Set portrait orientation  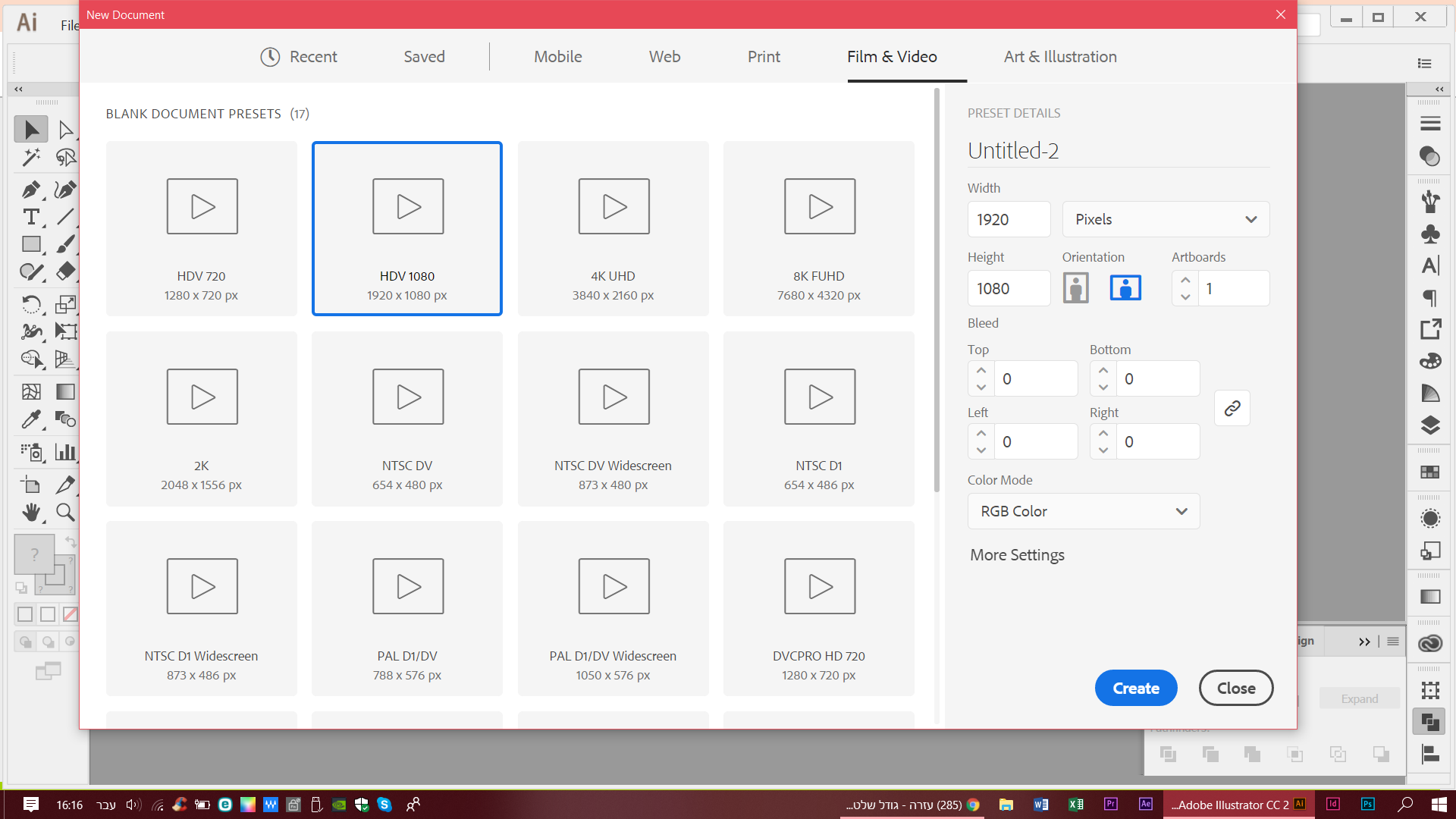click(1075, 288)
